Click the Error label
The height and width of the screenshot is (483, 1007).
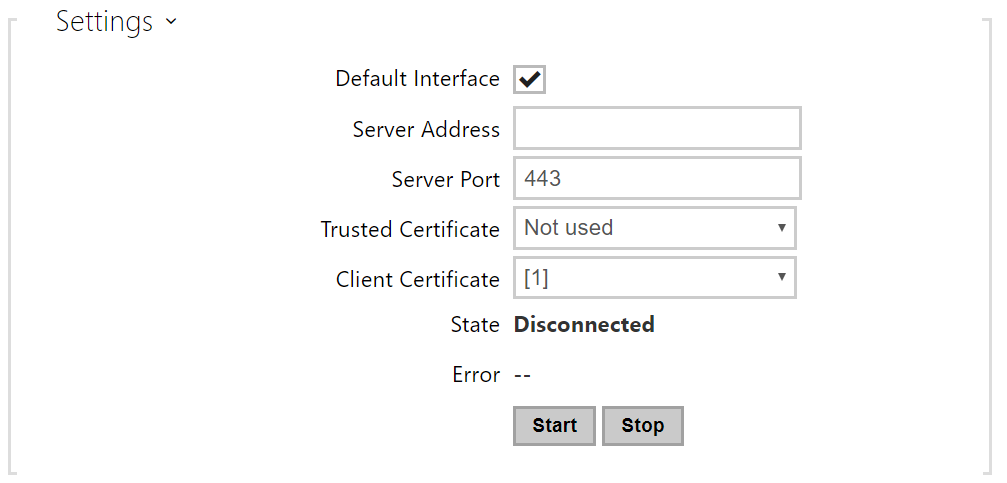pos(476,375)
